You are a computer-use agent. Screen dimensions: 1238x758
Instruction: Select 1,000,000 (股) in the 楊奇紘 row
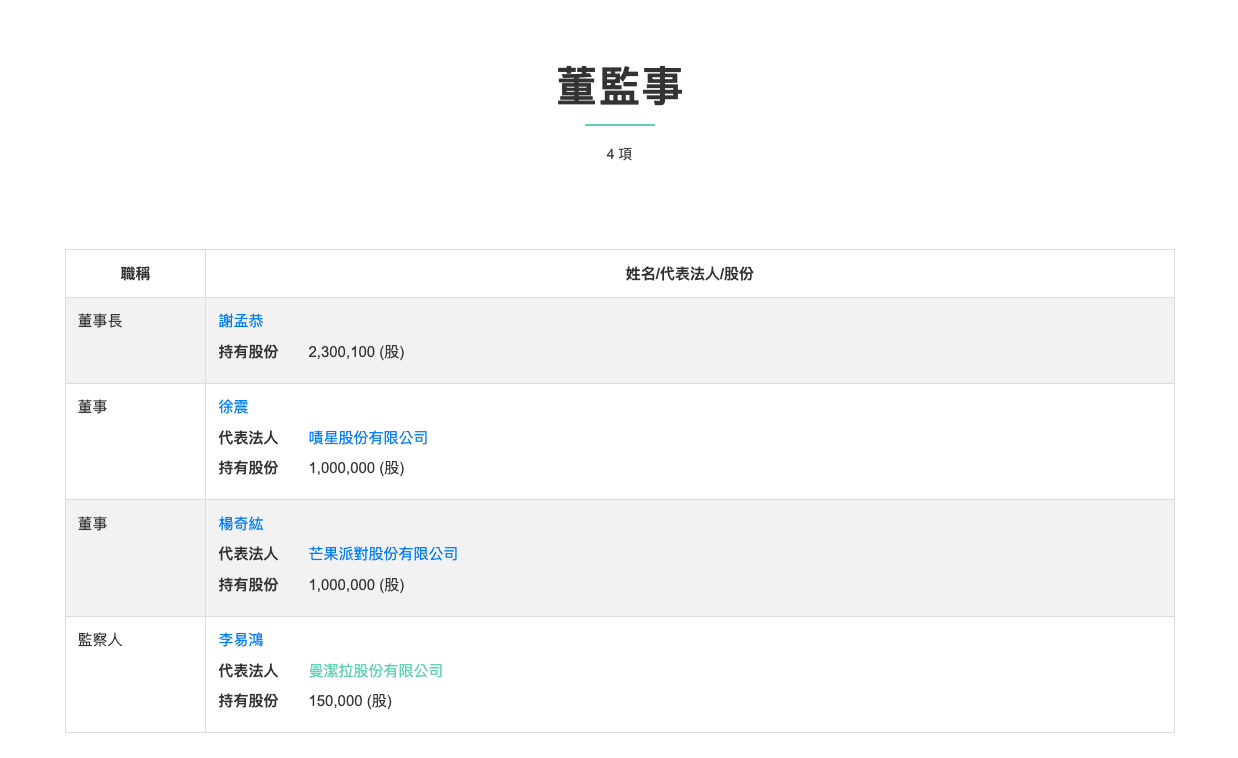[356, 585]
